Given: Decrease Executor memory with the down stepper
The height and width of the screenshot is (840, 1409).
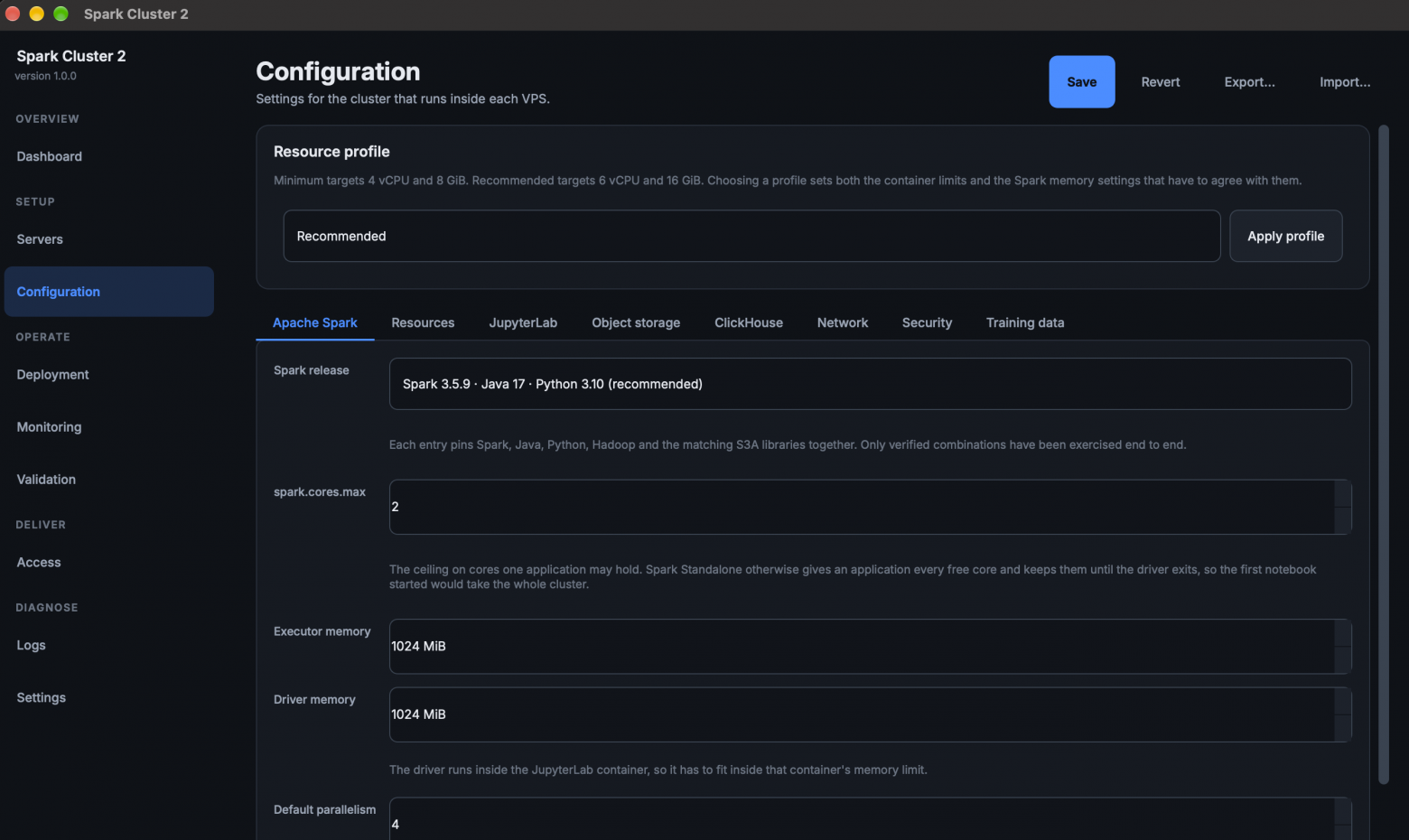Looking at the screenshot, I should (x=1343, y=659).
